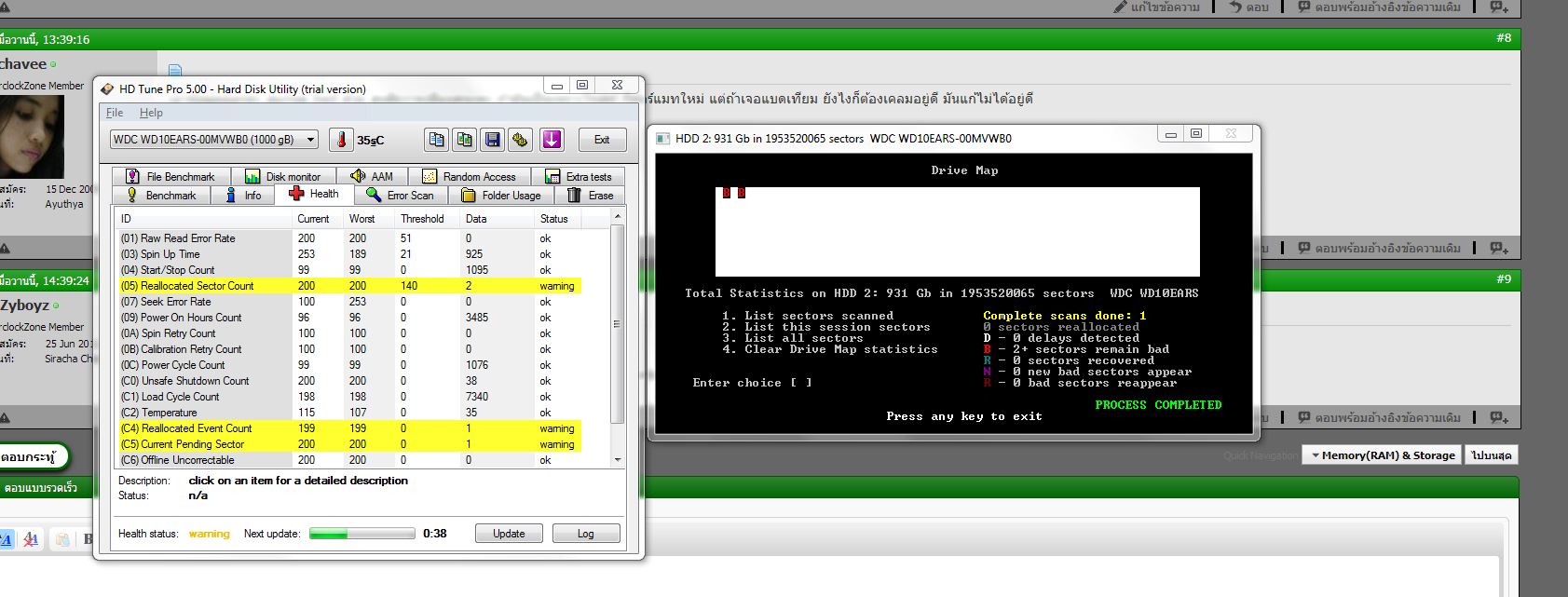Viewport: 1568px width, 597px height.
Task: Select the Health tab
Action: tap(314, 194)
